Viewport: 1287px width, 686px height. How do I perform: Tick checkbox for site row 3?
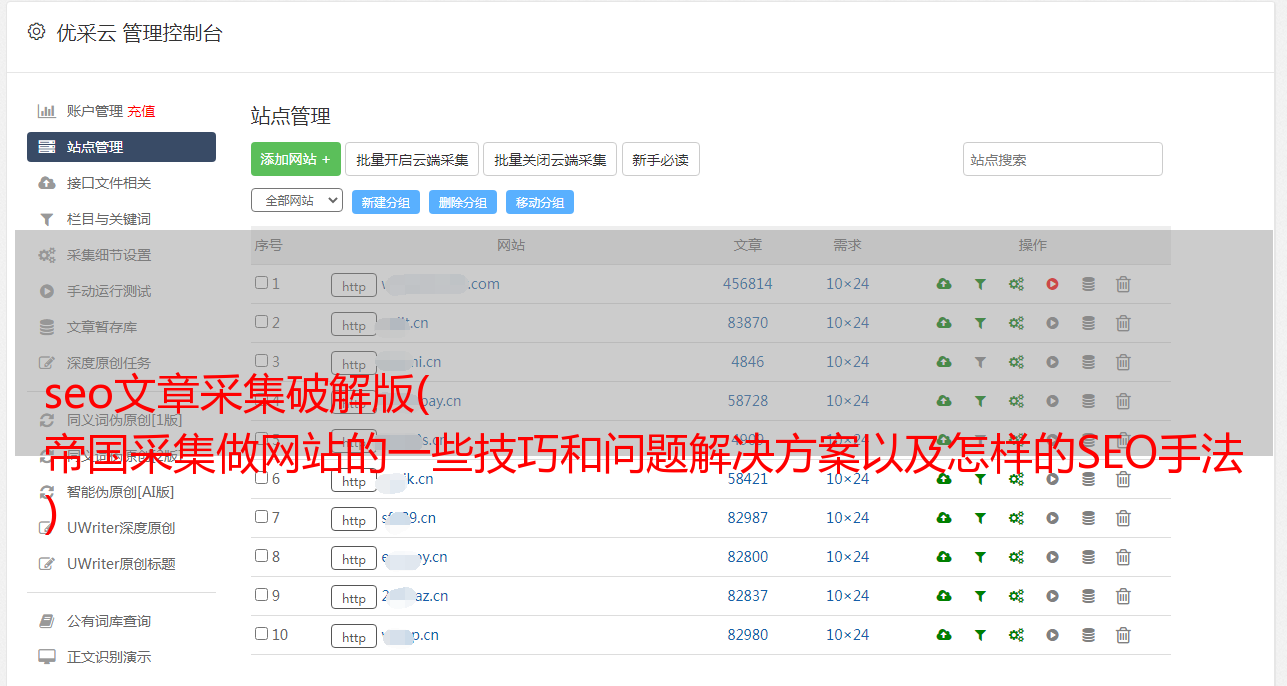click(x=261, y=361)
